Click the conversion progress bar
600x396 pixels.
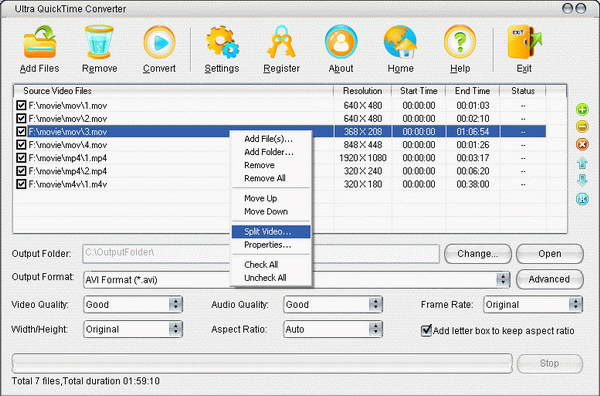pyautogui.click(x=262, y=363)
